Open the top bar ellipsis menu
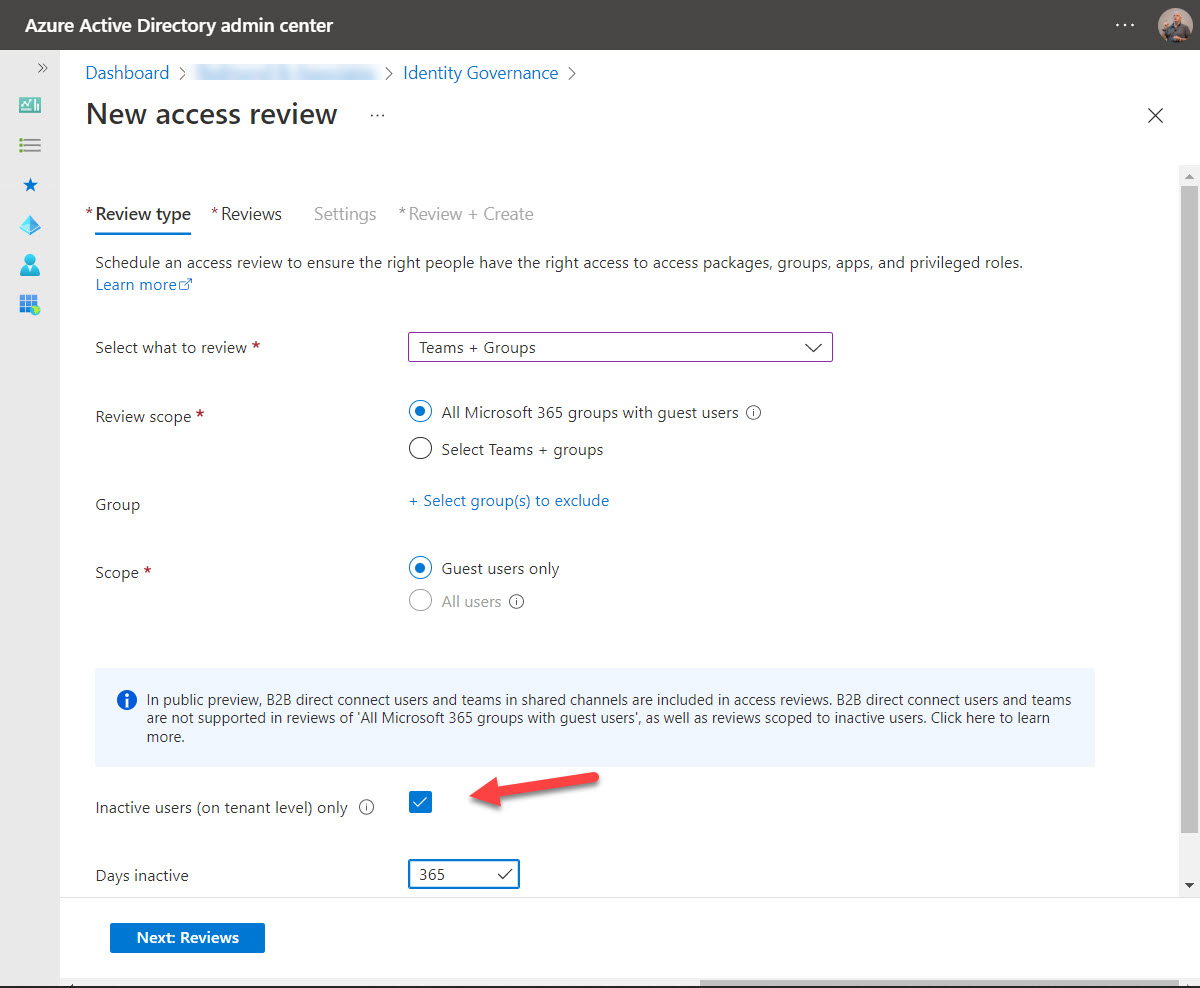 click(x=1125, y=25)
